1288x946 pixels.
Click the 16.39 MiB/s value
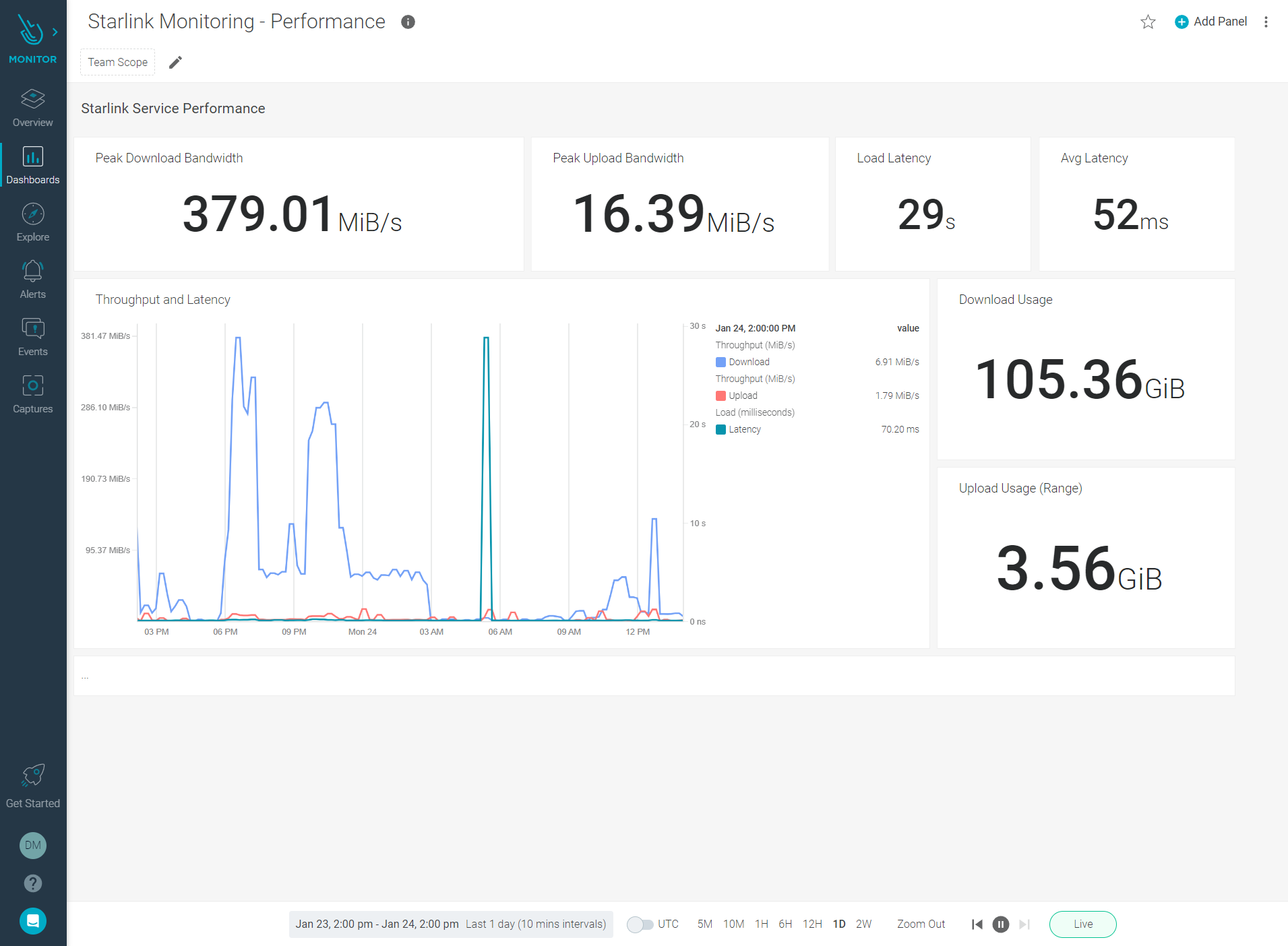pos(673,214)
